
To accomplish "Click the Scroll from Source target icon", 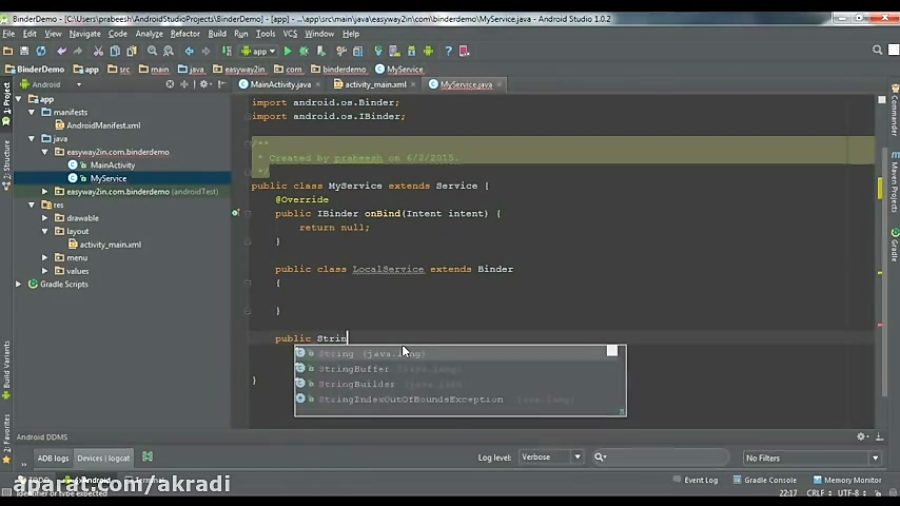I will pos(170,84).
